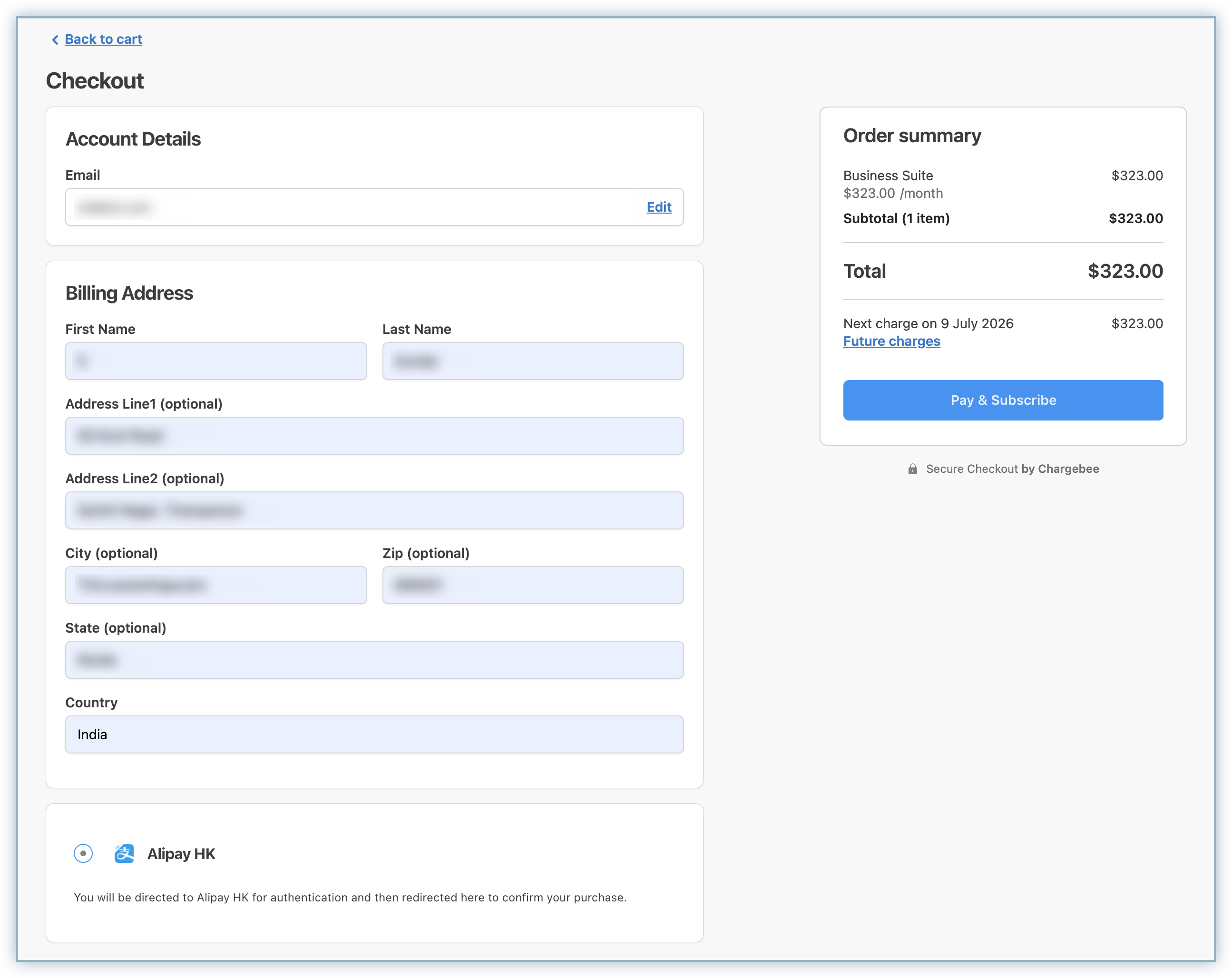This screenshot has width=1232, height=978.
Task: Open the Country field showing India
Action: tap(374, 734)
